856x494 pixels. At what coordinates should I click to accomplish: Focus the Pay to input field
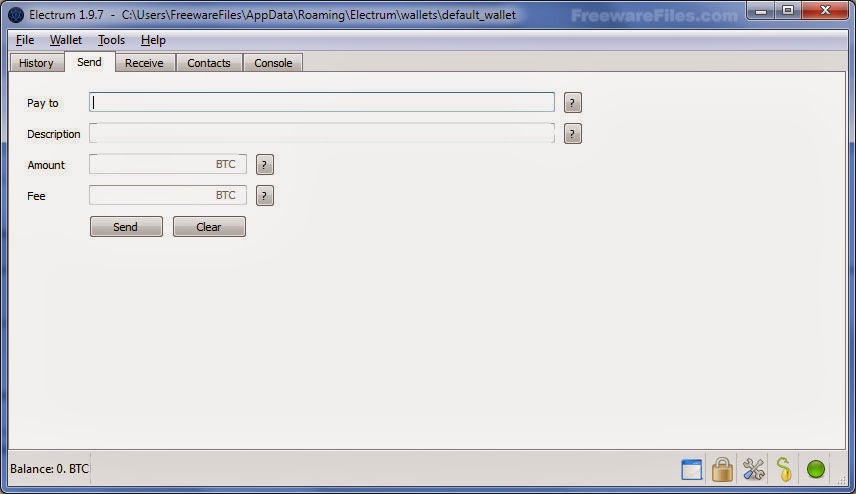[x=322, y=102]
